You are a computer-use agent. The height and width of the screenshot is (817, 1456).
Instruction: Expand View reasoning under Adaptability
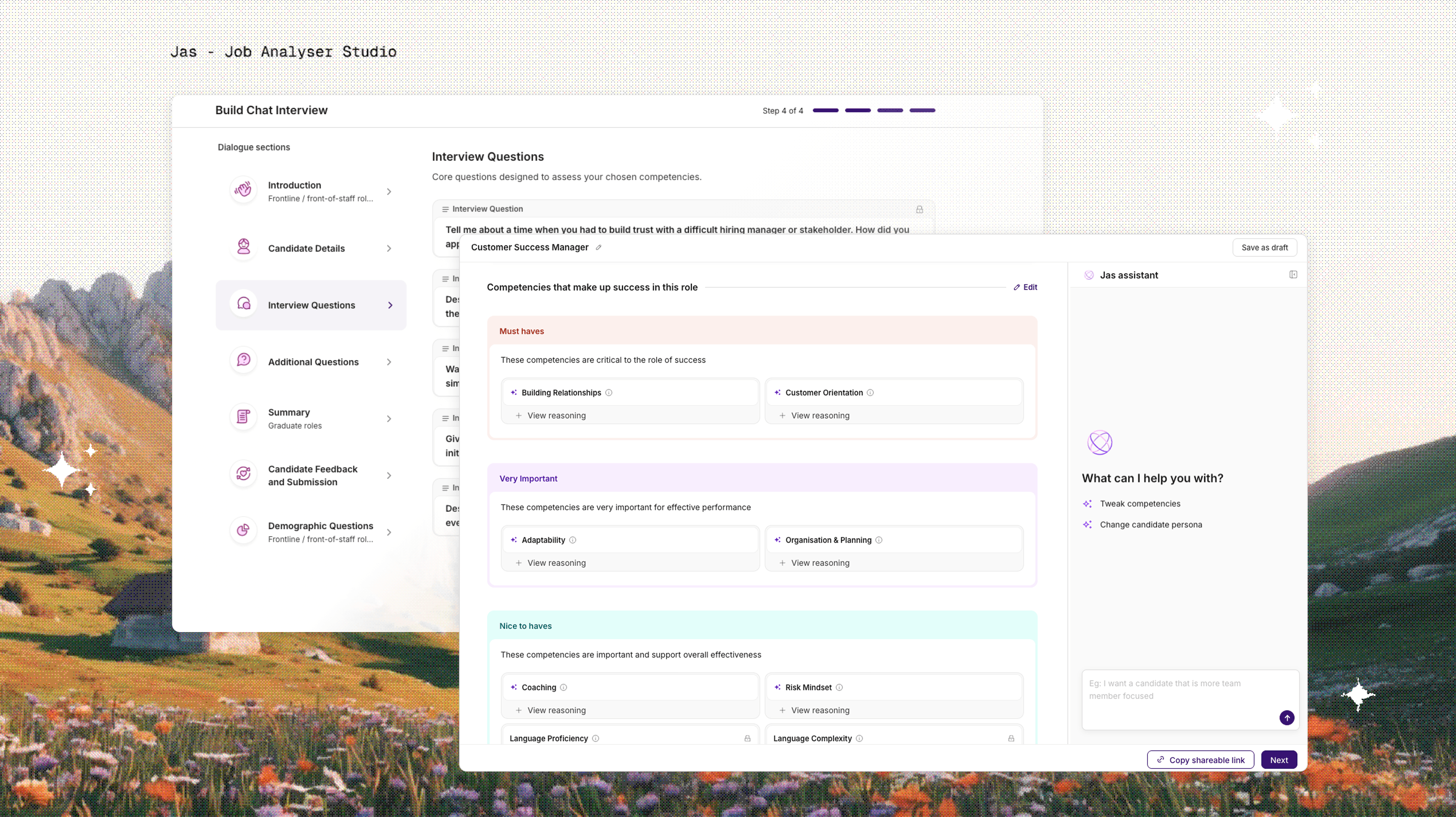point(551,563)
